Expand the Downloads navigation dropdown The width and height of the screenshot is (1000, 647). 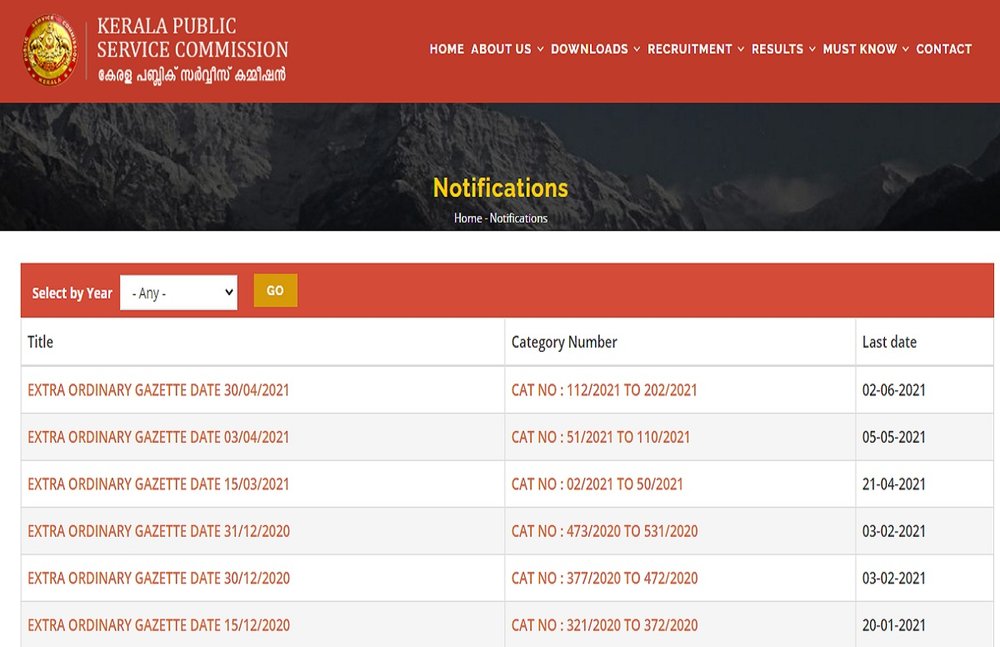coord(595,49)
